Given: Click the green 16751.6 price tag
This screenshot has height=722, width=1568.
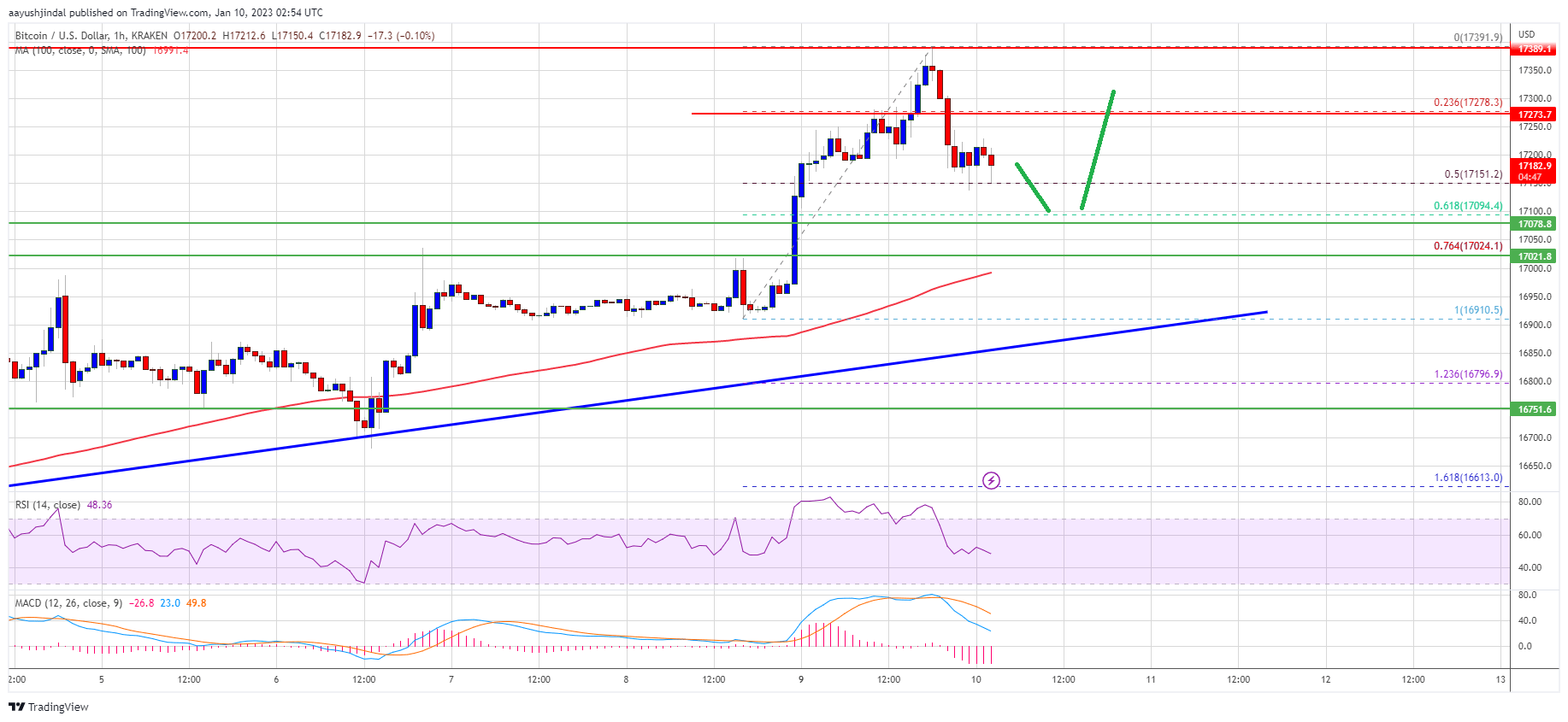Looking at the screenshot, I should (1534, 409).
